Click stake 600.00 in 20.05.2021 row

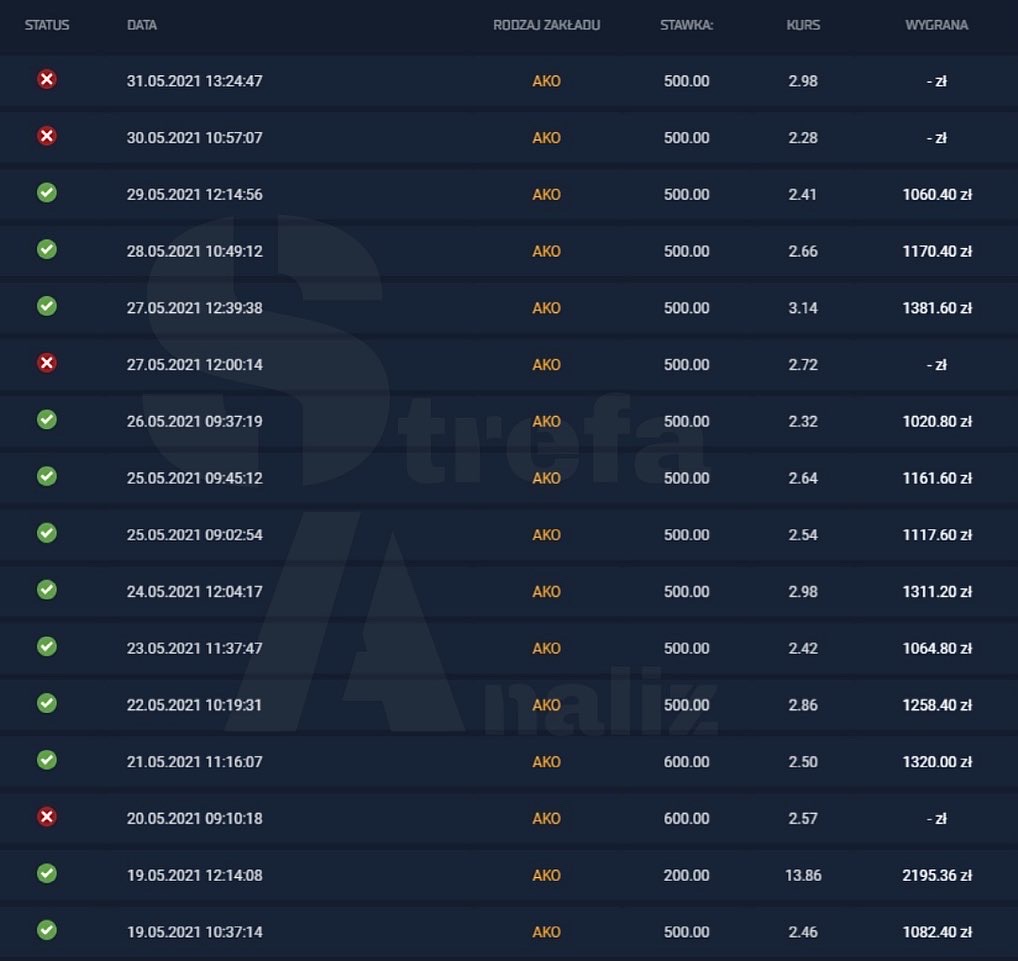(686, 818)
